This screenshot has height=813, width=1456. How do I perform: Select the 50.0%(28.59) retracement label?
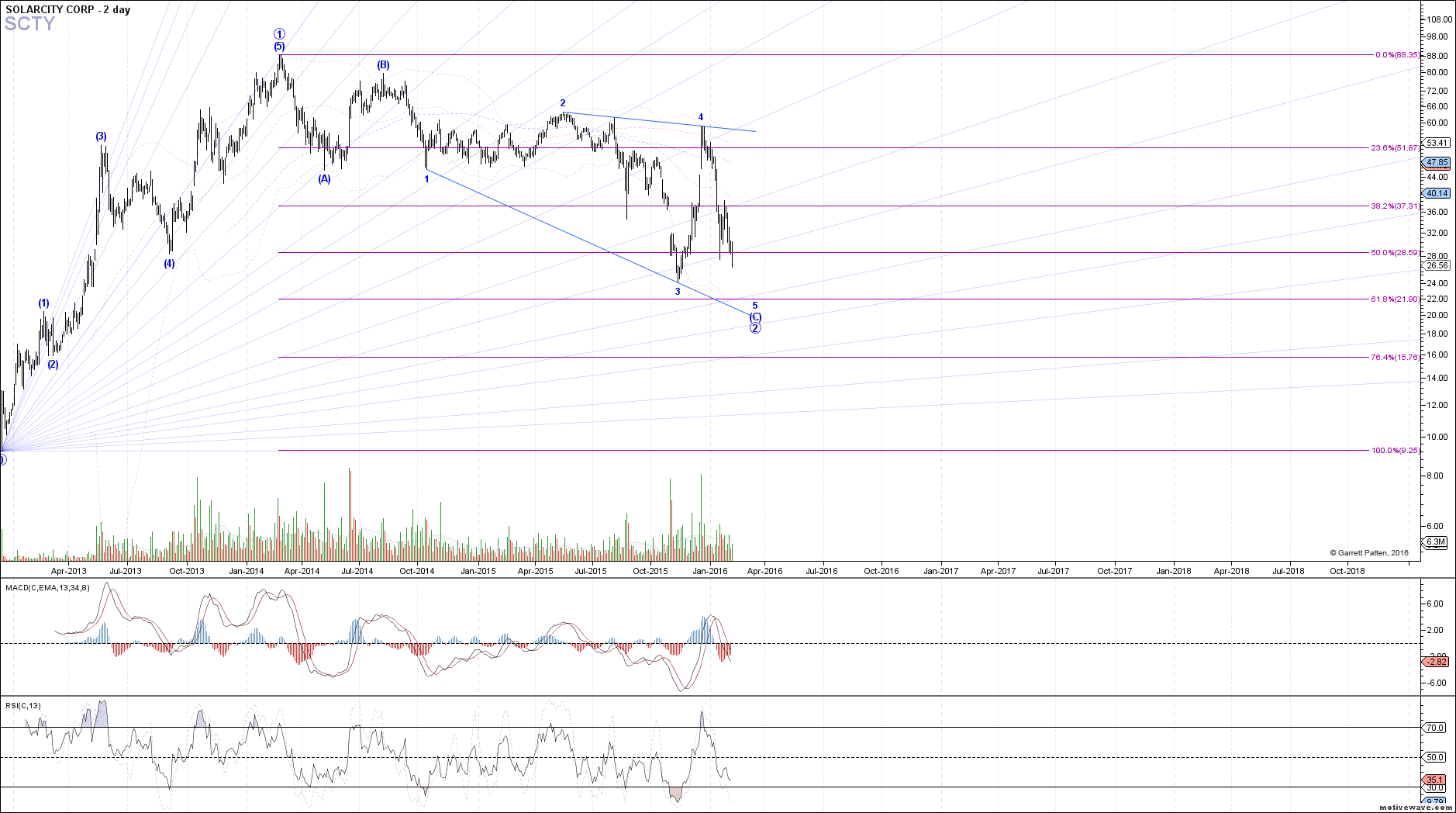(x=1395, y=252)
